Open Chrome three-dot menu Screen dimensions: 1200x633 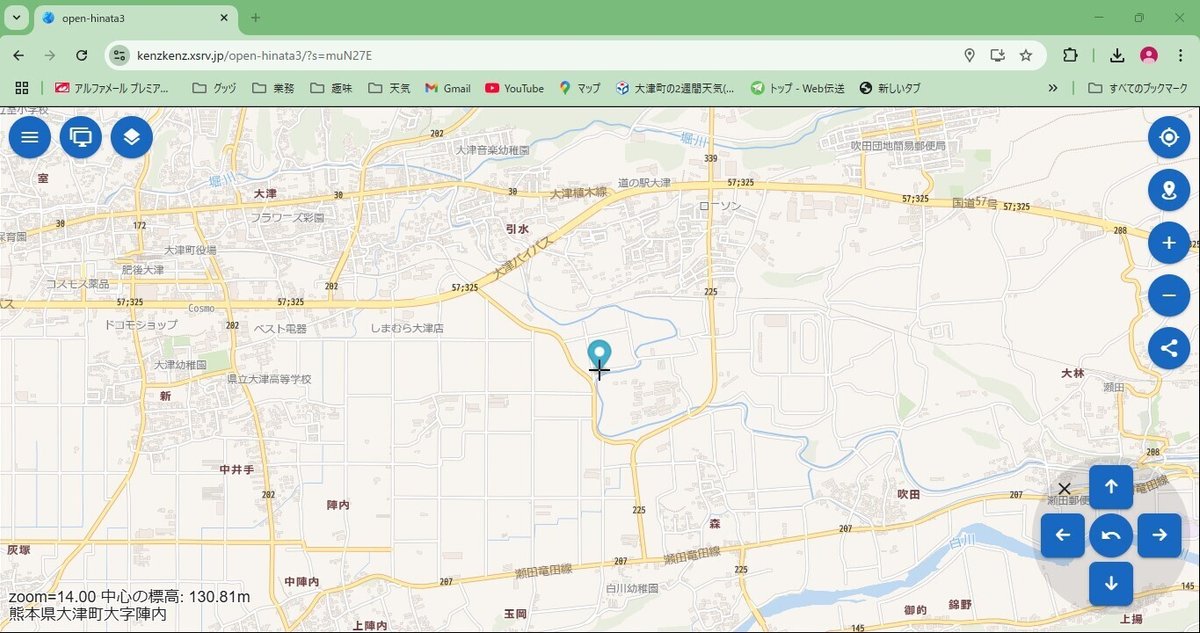1179,55
